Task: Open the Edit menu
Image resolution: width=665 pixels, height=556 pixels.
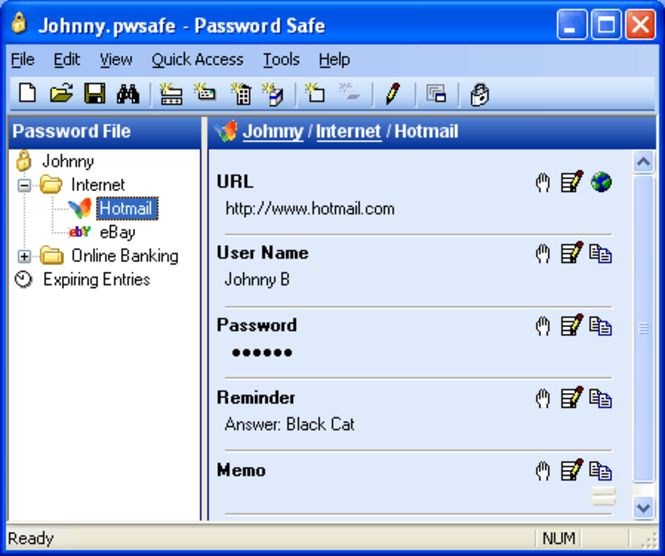Action: pyautogui.click(x=67, y=59)
